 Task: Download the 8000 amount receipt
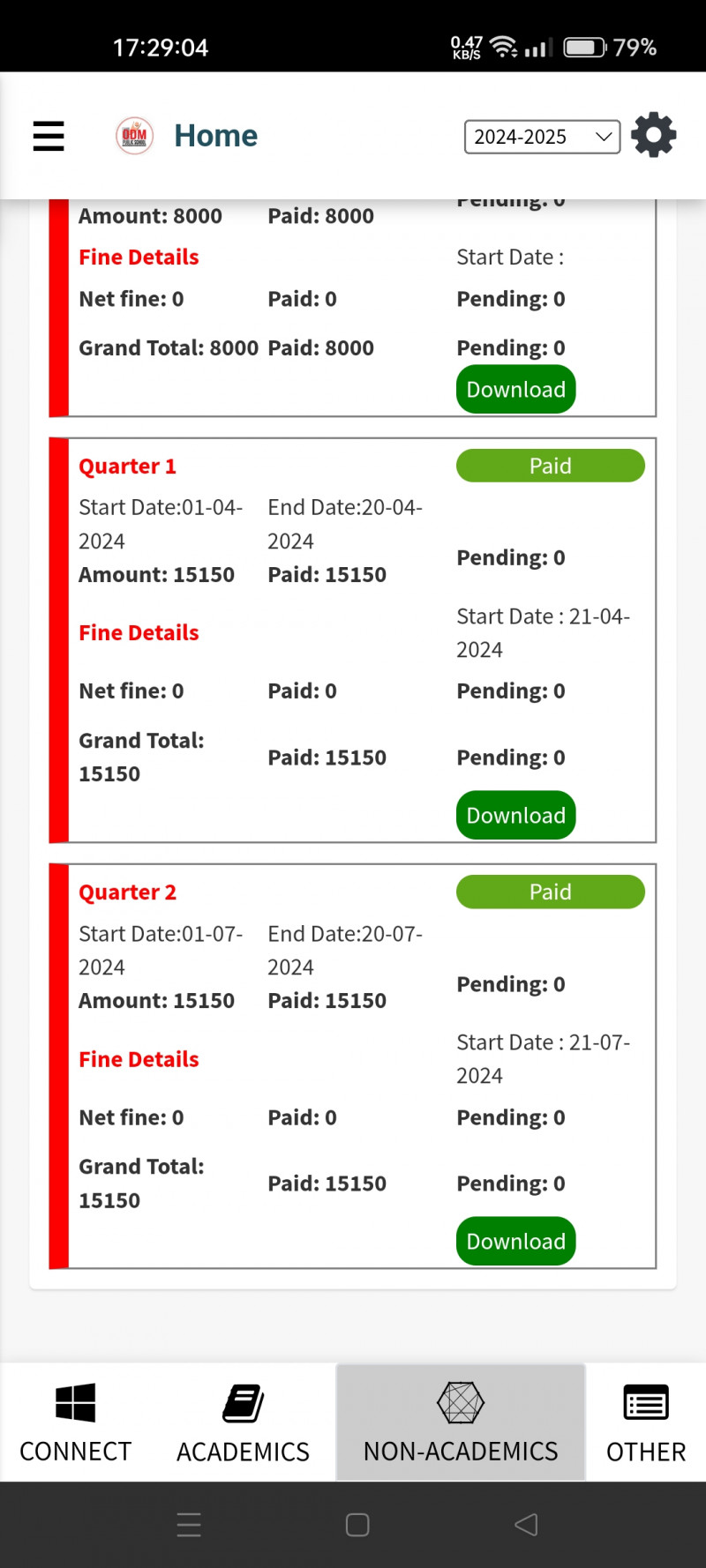515,390
